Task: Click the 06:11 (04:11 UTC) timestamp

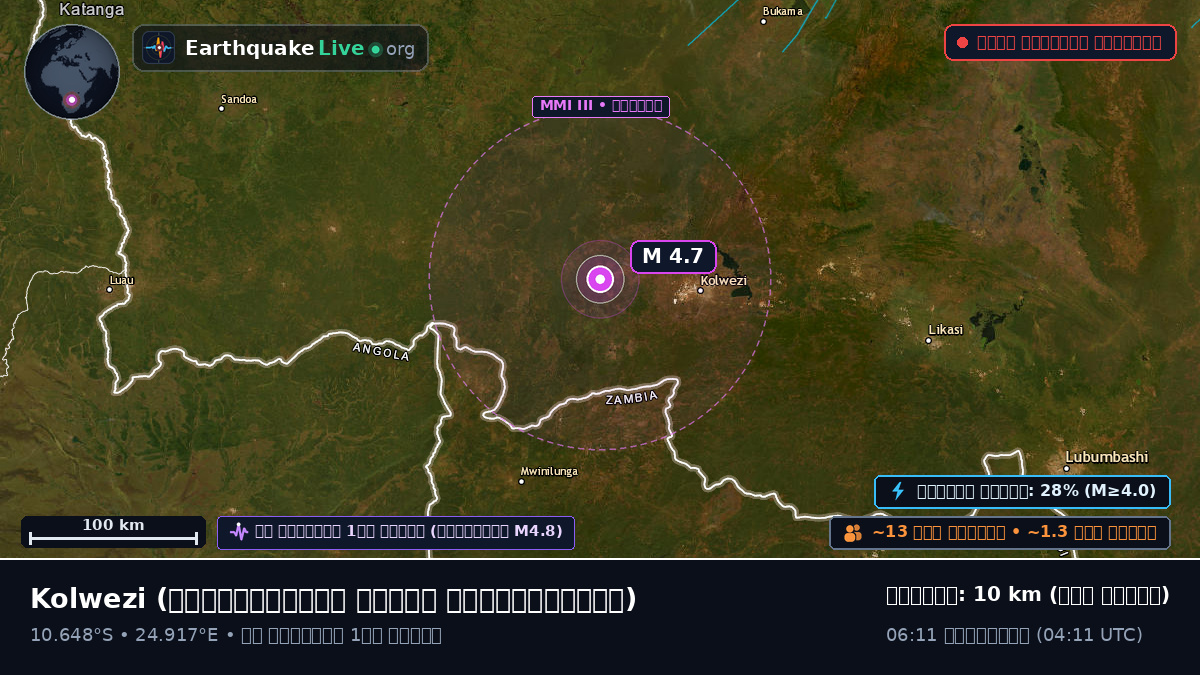Action: pos(1014,635)
